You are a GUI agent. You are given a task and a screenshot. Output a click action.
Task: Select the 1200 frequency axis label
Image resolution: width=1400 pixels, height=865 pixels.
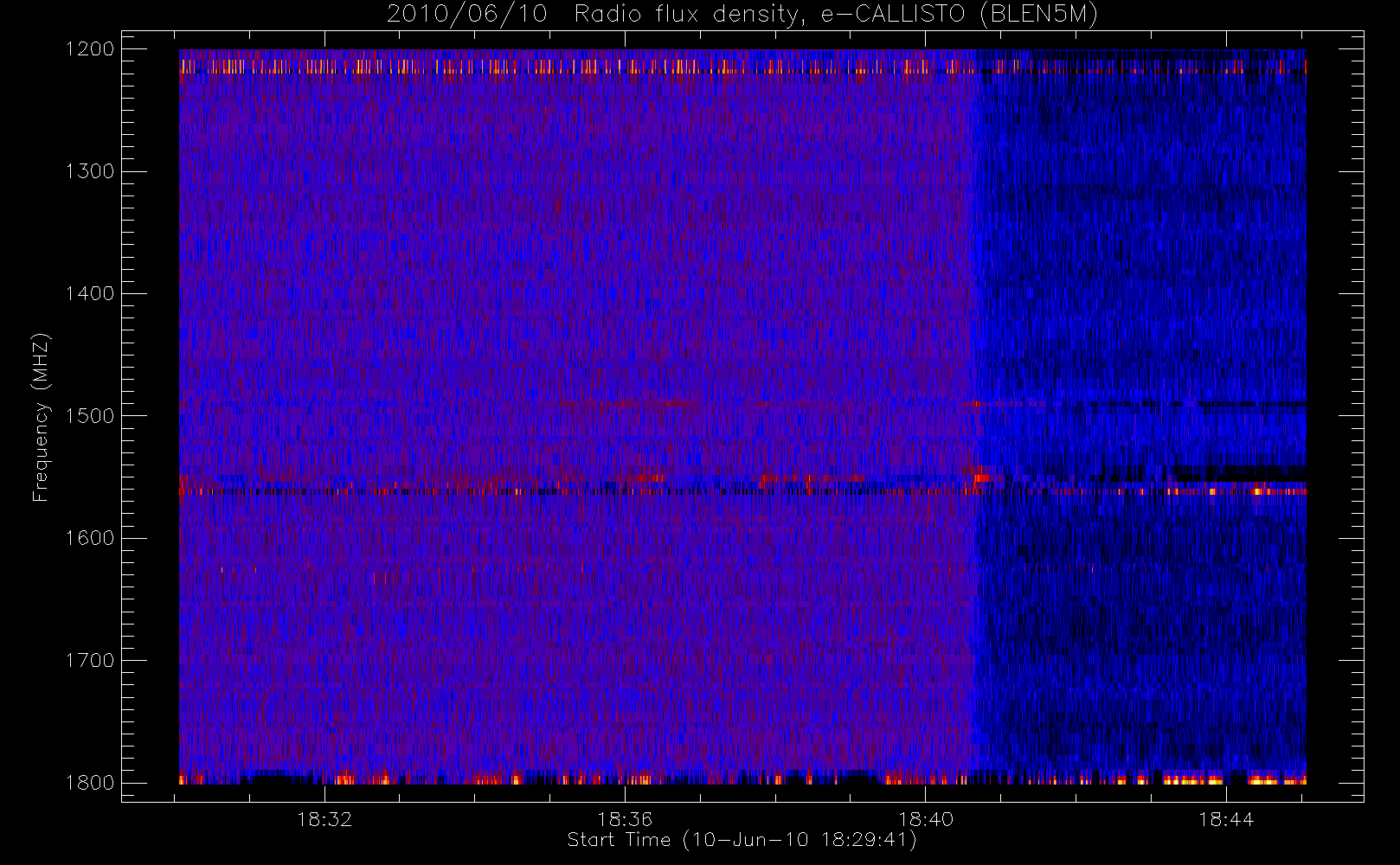[90, 49]
